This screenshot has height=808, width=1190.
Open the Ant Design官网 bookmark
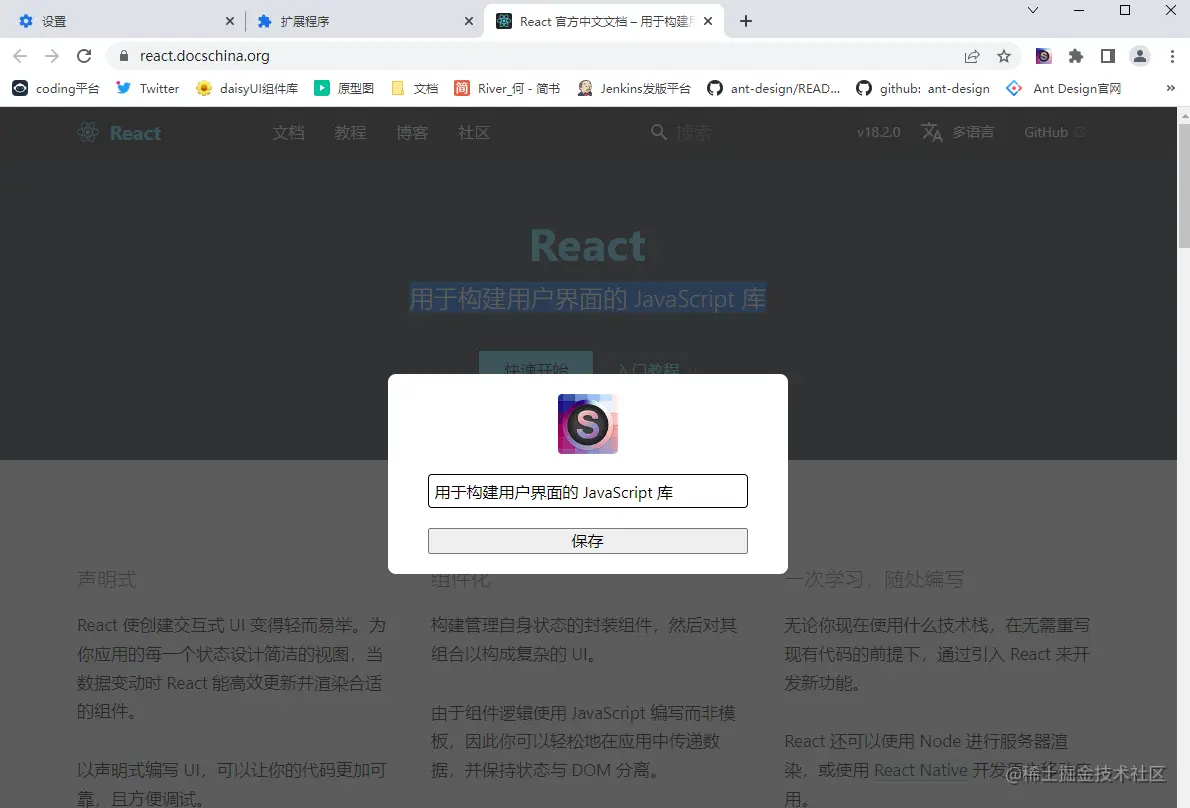1063,88
